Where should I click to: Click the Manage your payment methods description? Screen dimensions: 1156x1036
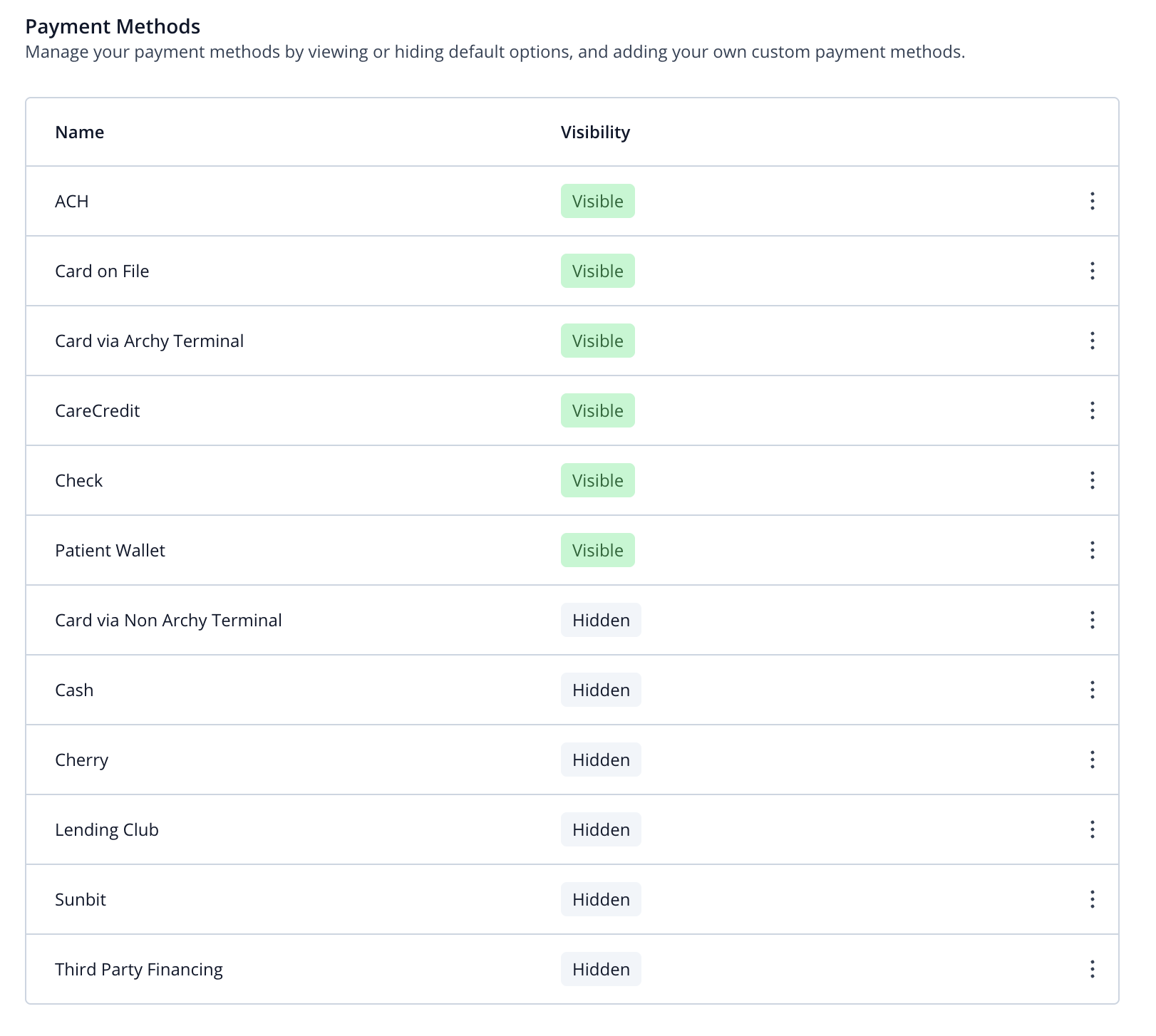click(495, 52)
